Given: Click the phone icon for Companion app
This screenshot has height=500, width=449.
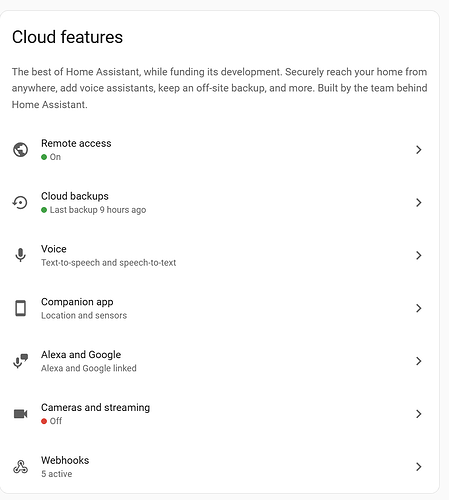Looking at the screenshot, I should point(20,308).
